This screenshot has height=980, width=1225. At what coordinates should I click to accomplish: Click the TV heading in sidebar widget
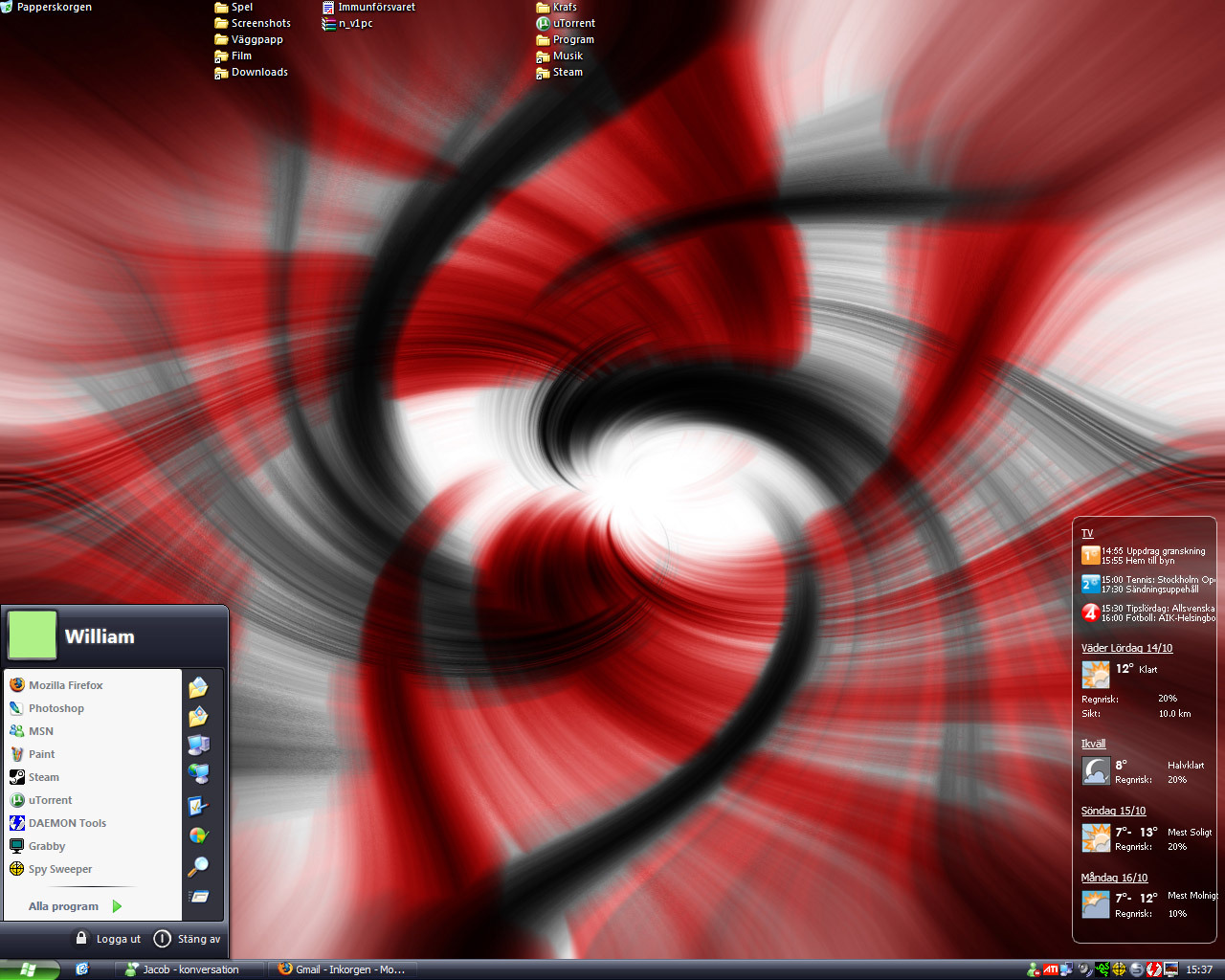[x=1087, y=533]
